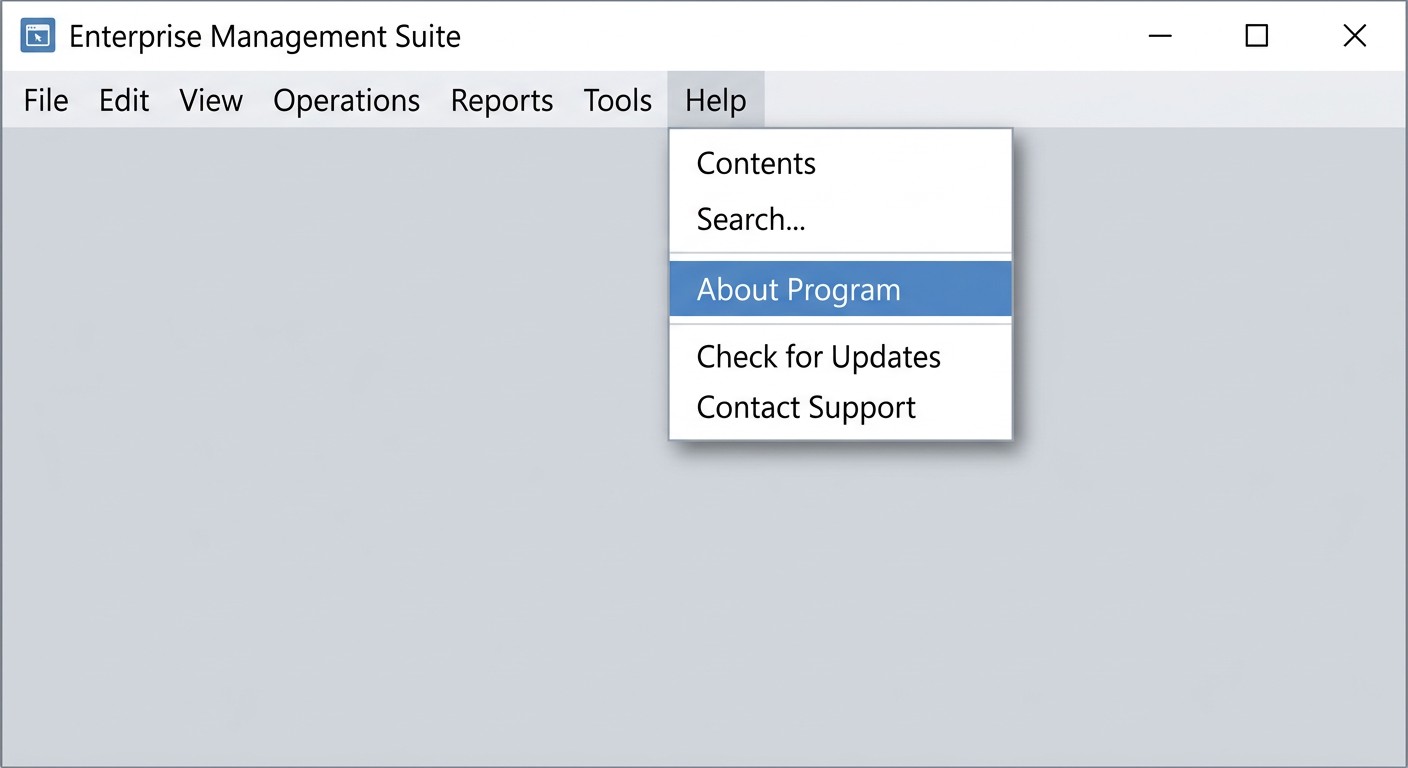Select Search... in the Help menu
1408x768 pixels.
pos(841,219)
